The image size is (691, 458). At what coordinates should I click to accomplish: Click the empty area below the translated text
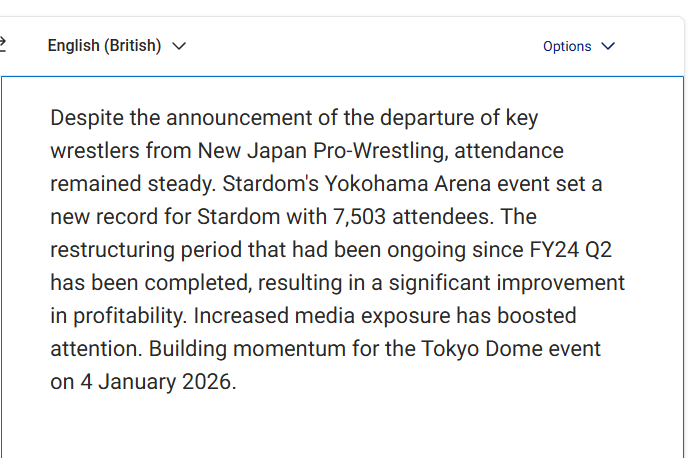coord(342,425)
